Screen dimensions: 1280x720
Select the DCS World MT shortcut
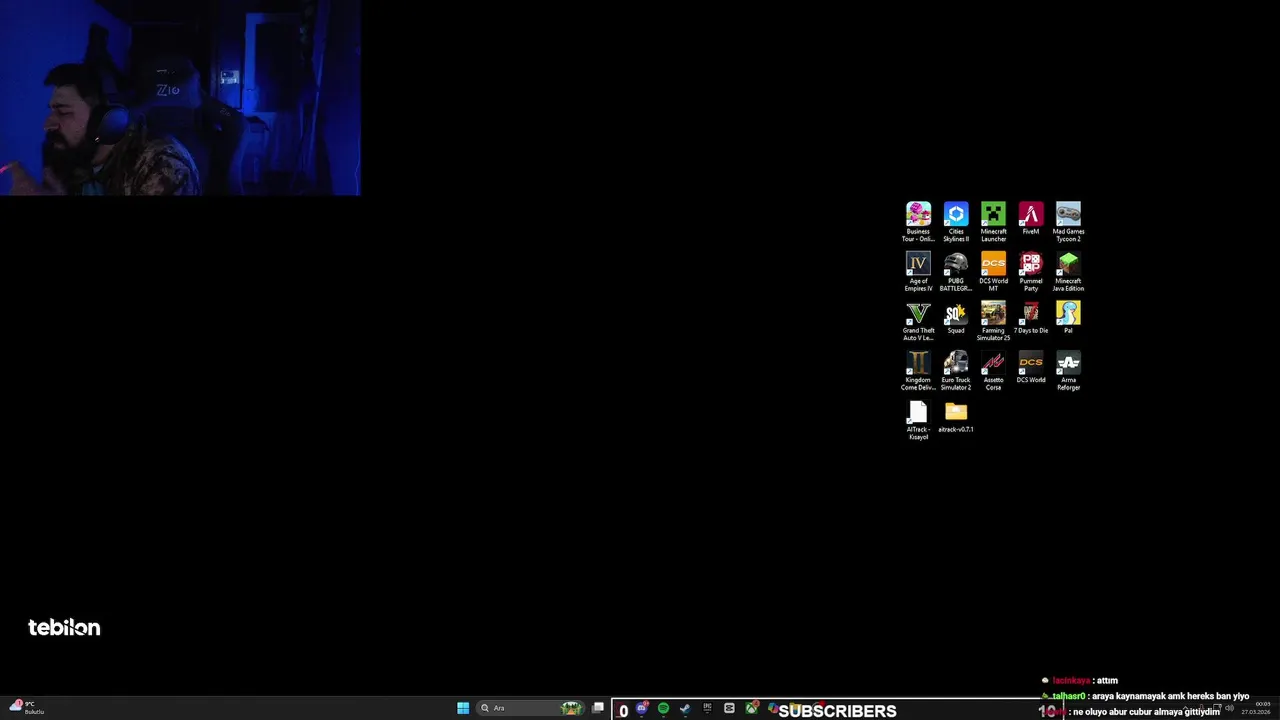click(993, 271)
